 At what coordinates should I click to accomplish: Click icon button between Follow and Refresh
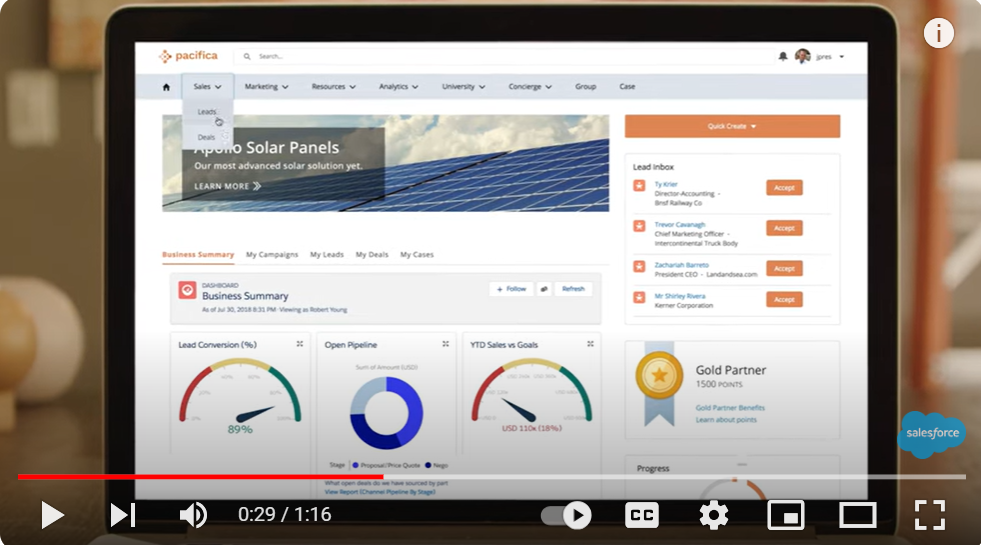(x=544, y=289)
